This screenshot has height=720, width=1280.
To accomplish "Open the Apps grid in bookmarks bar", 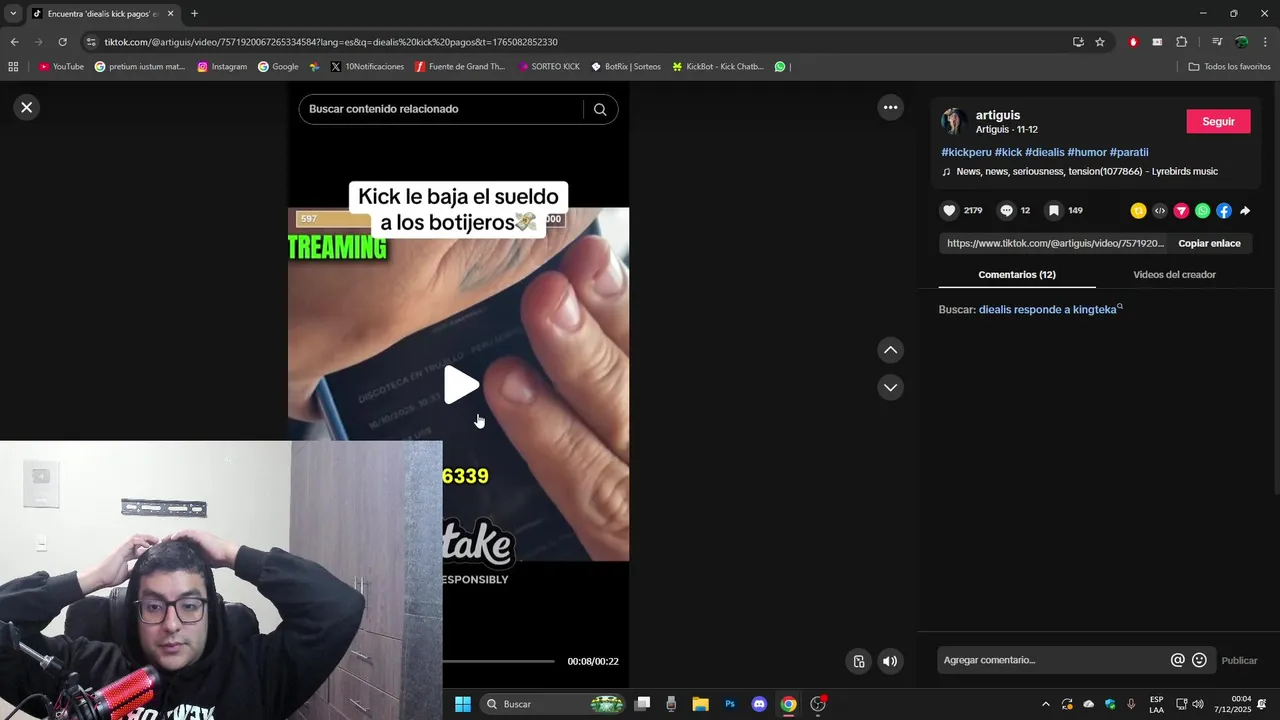I will pos(13,67).
